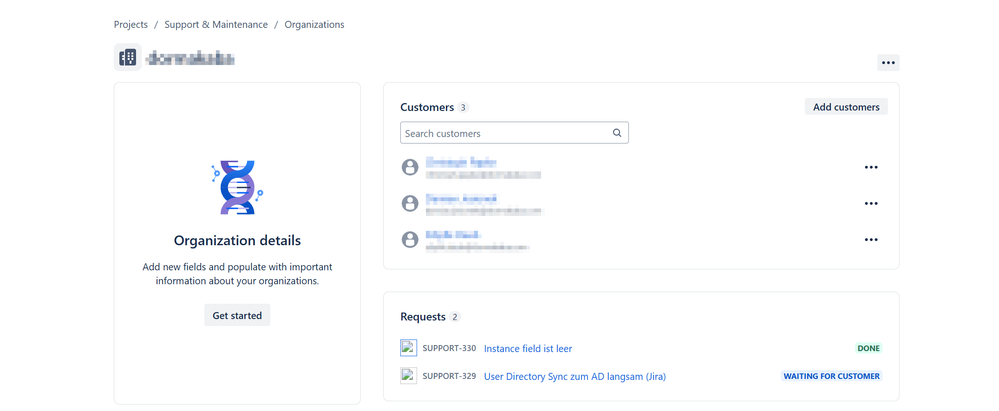Click the SUPPORT-329 request type icon
This screenshot has height=411, width=999.
(408, 376)
